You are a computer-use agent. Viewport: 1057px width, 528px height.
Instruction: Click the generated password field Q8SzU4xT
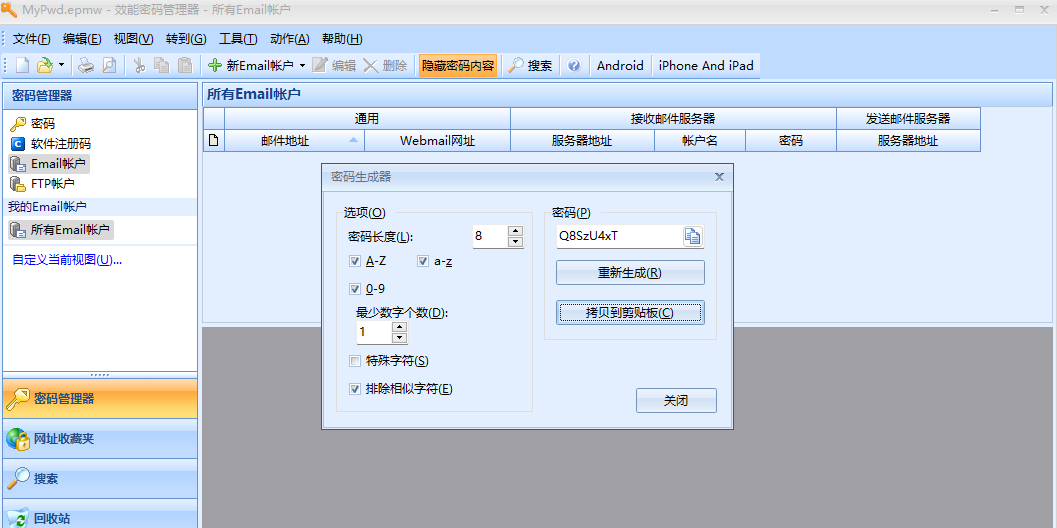(619, 236)
